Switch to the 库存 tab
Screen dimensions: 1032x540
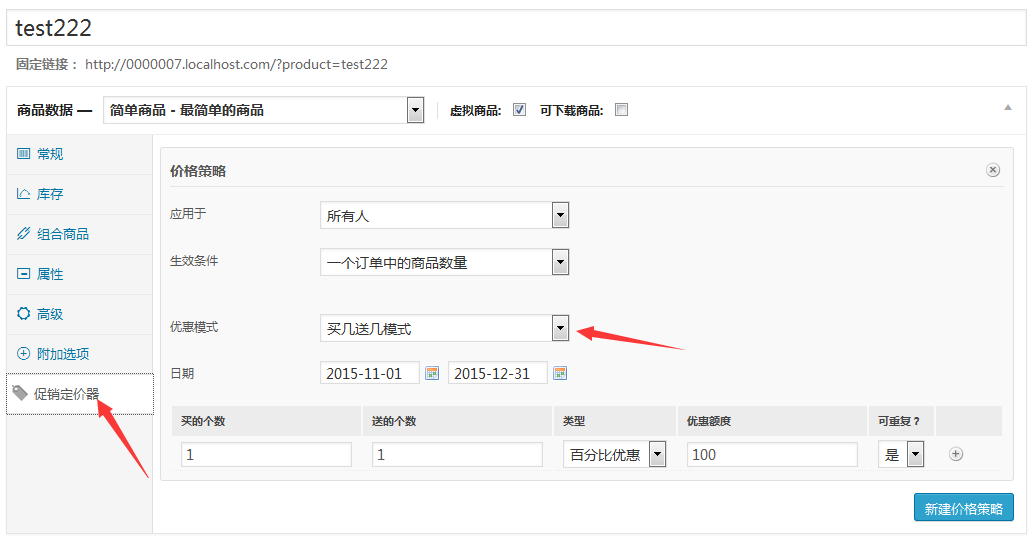80,194
